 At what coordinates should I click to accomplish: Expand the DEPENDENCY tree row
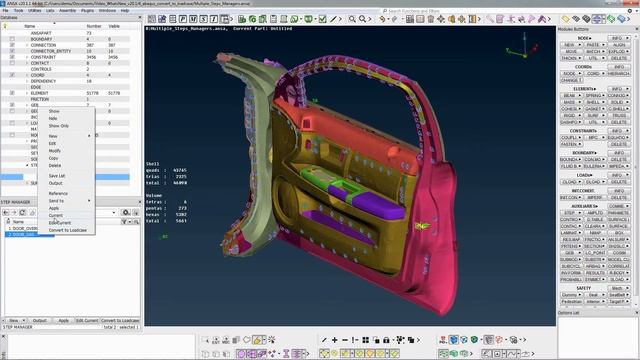(27, 81)
